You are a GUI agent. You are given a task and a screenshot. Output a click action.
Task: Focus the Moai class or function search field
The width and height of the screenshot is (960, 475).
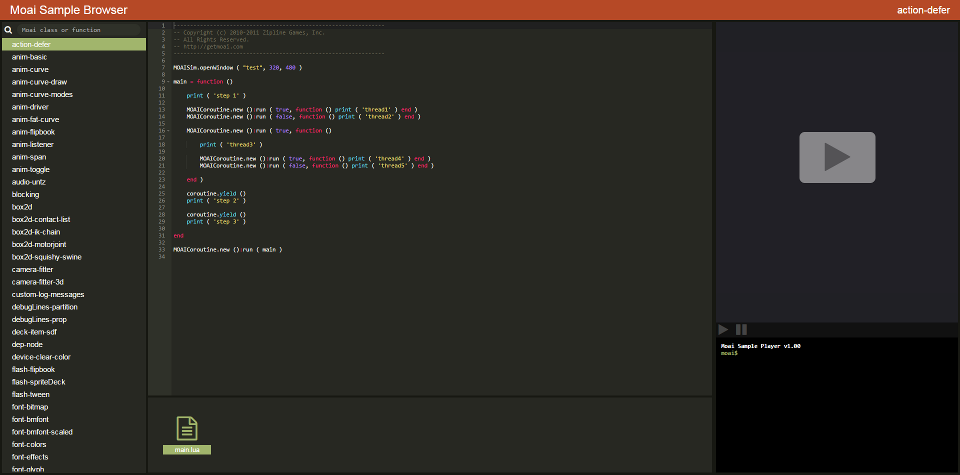click(80, 29)
